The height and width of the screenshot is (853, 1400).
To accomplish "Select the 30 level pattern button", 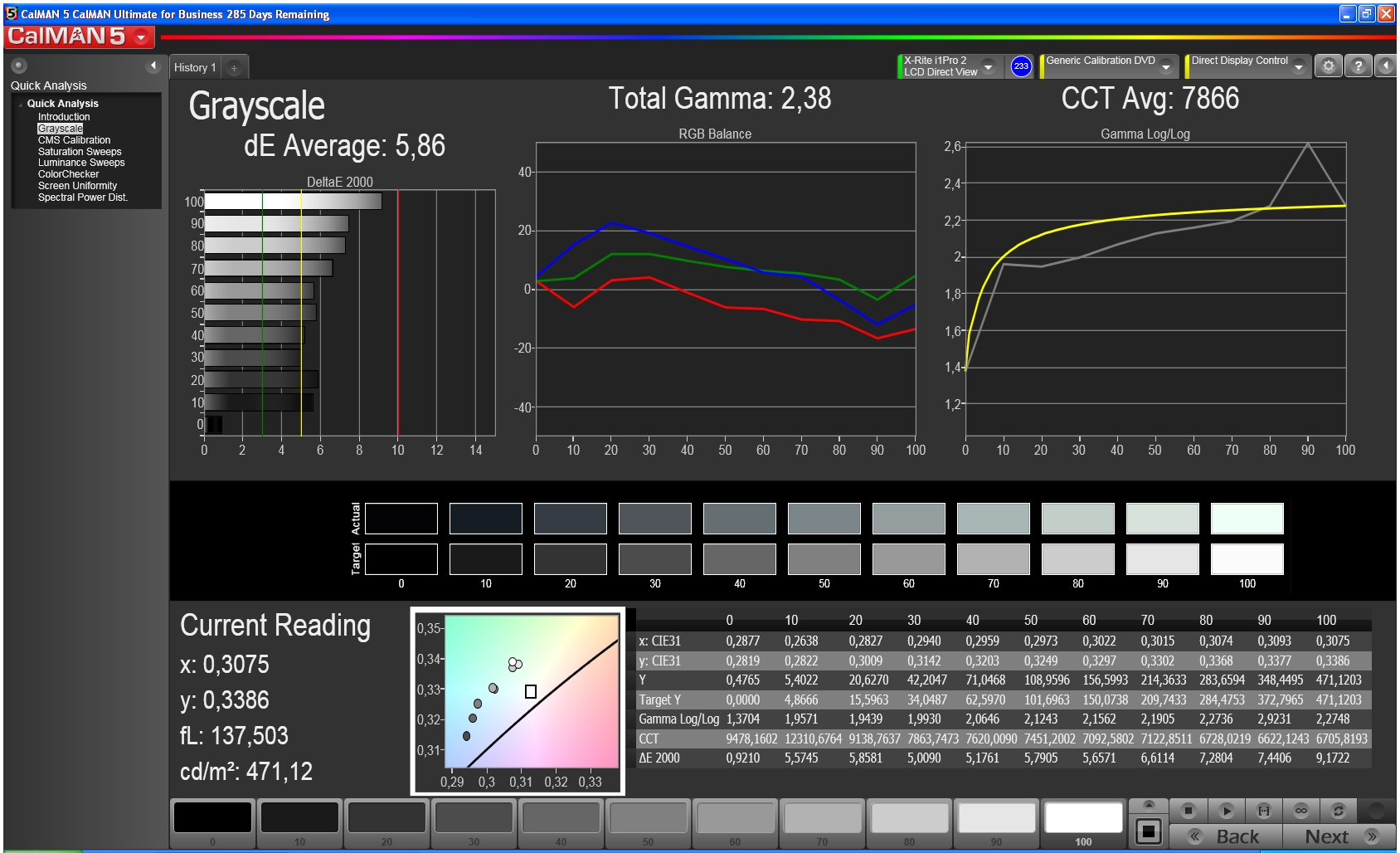I will (x=474, y=823).
